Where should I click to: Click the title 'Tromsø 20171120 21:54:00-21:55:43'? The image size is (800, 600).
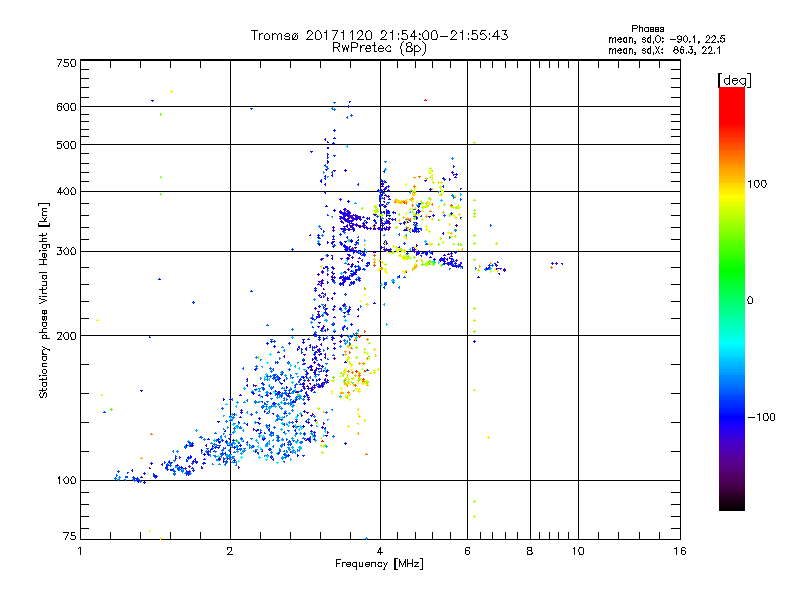click(379, 35)
